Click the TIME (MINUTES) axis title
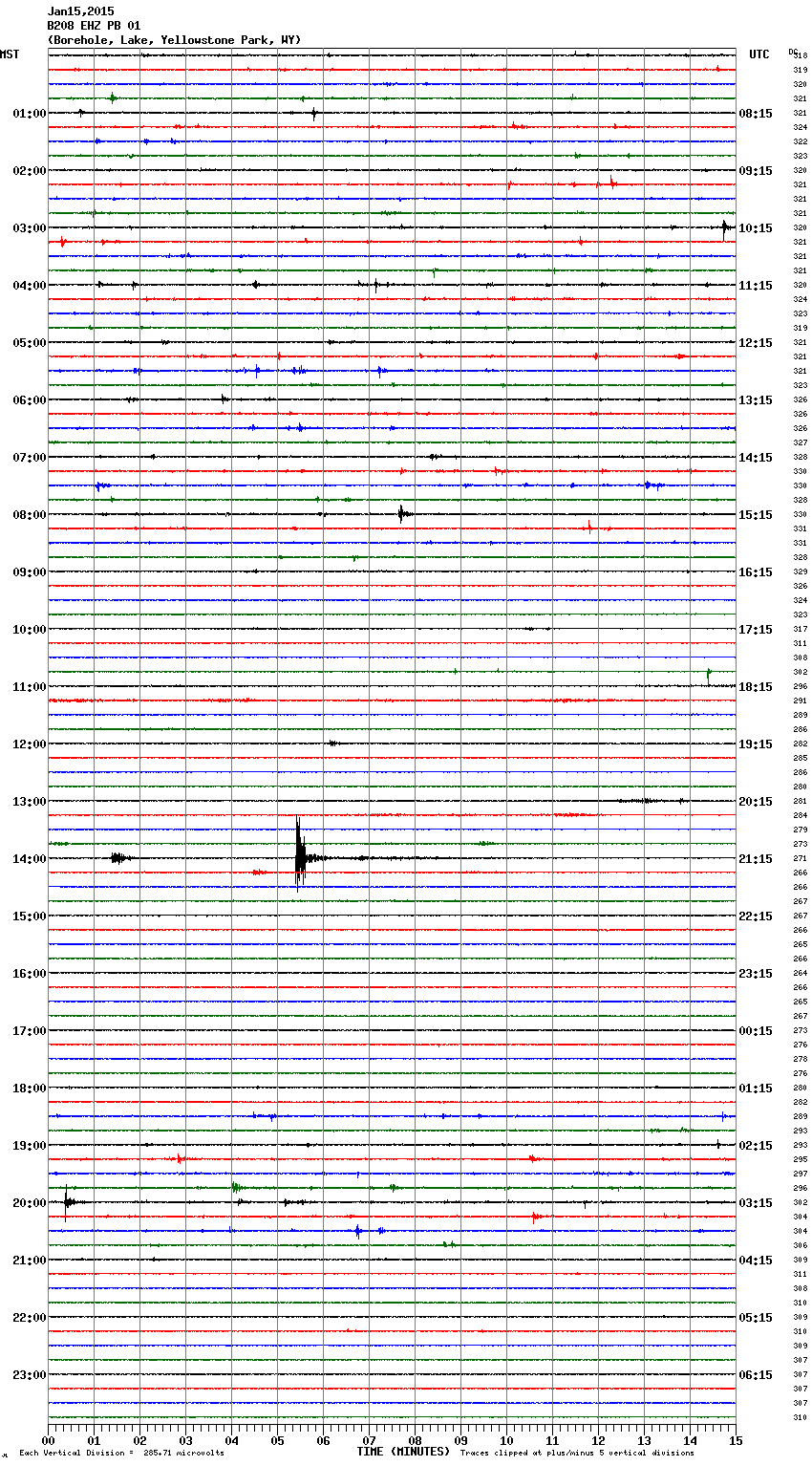The height and width of the screenshot is (1466, 812). pyautogui.click(x=403, y=1452)
